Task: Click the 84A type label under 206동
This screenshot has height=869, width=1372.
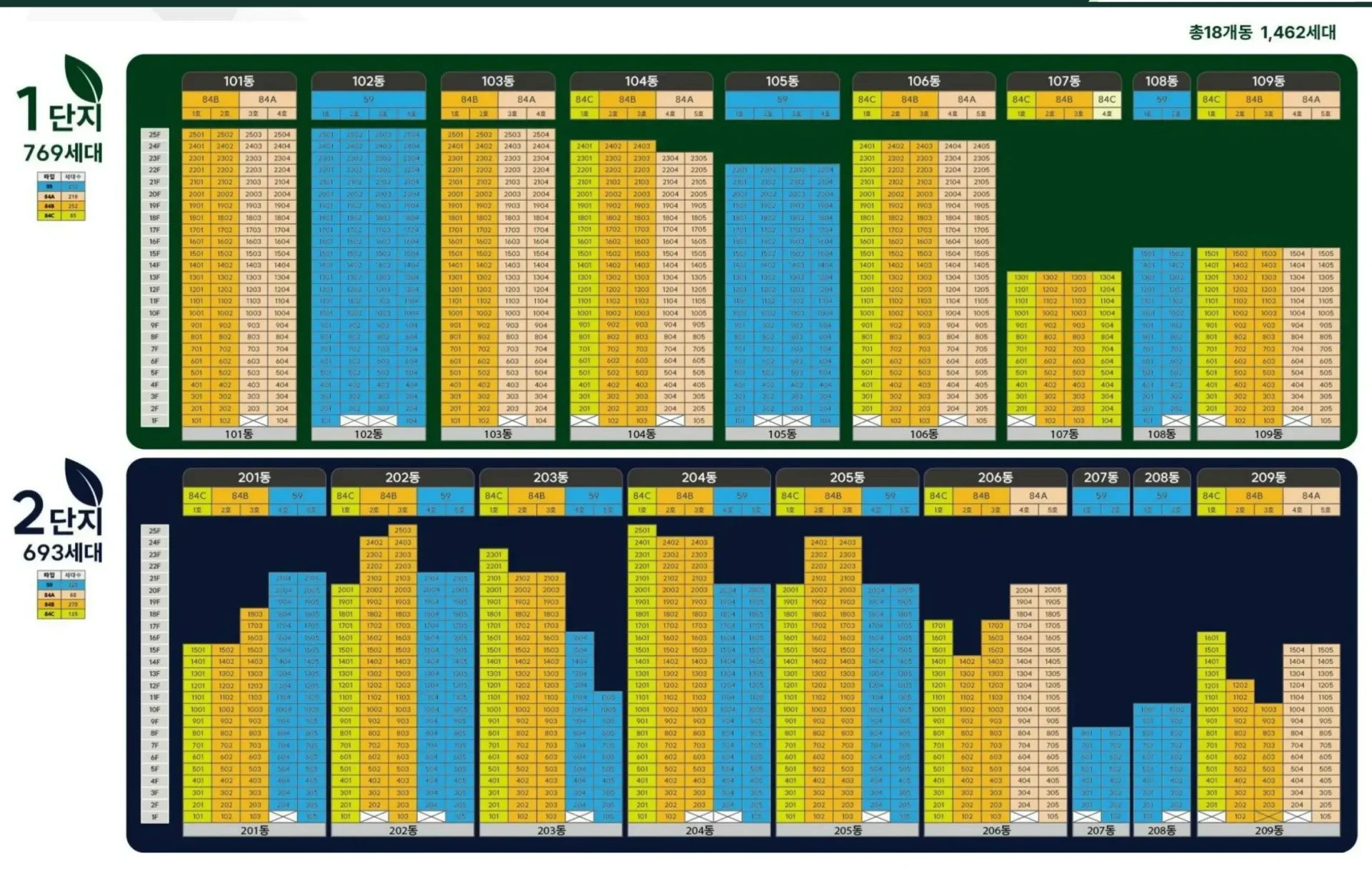Action: click(1038, 495)
